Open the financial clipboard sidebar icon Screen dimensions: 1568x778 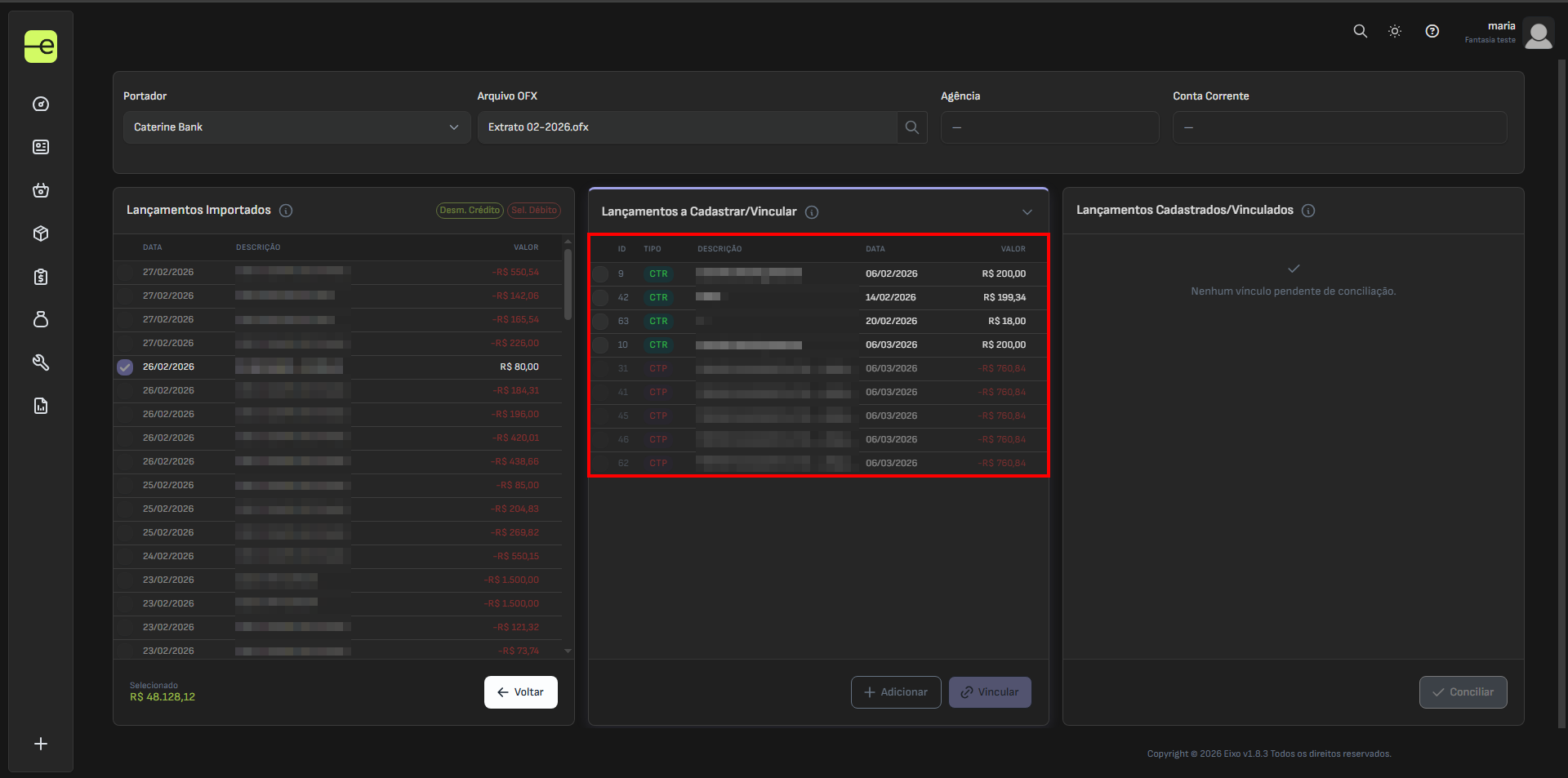click(x=41, y=277)
